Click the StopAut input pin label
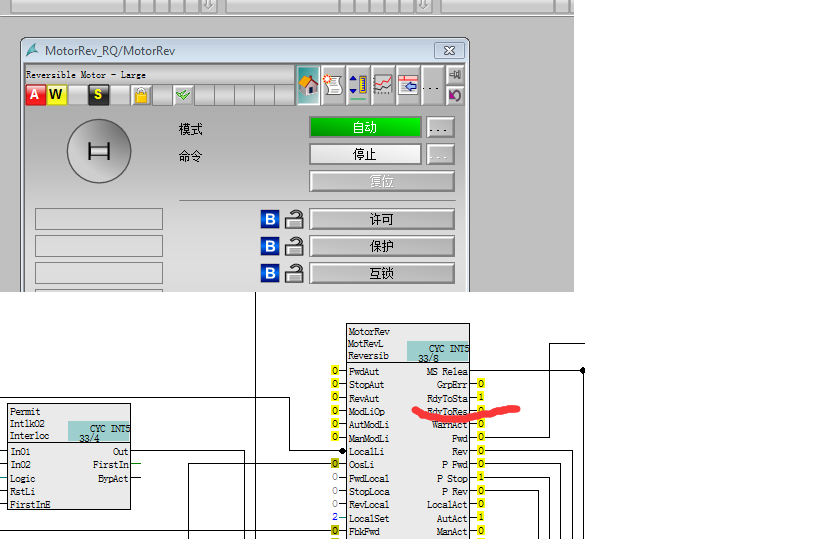Image resolution: width=819 pixels, height=539 pixels. tap(366, 384)
